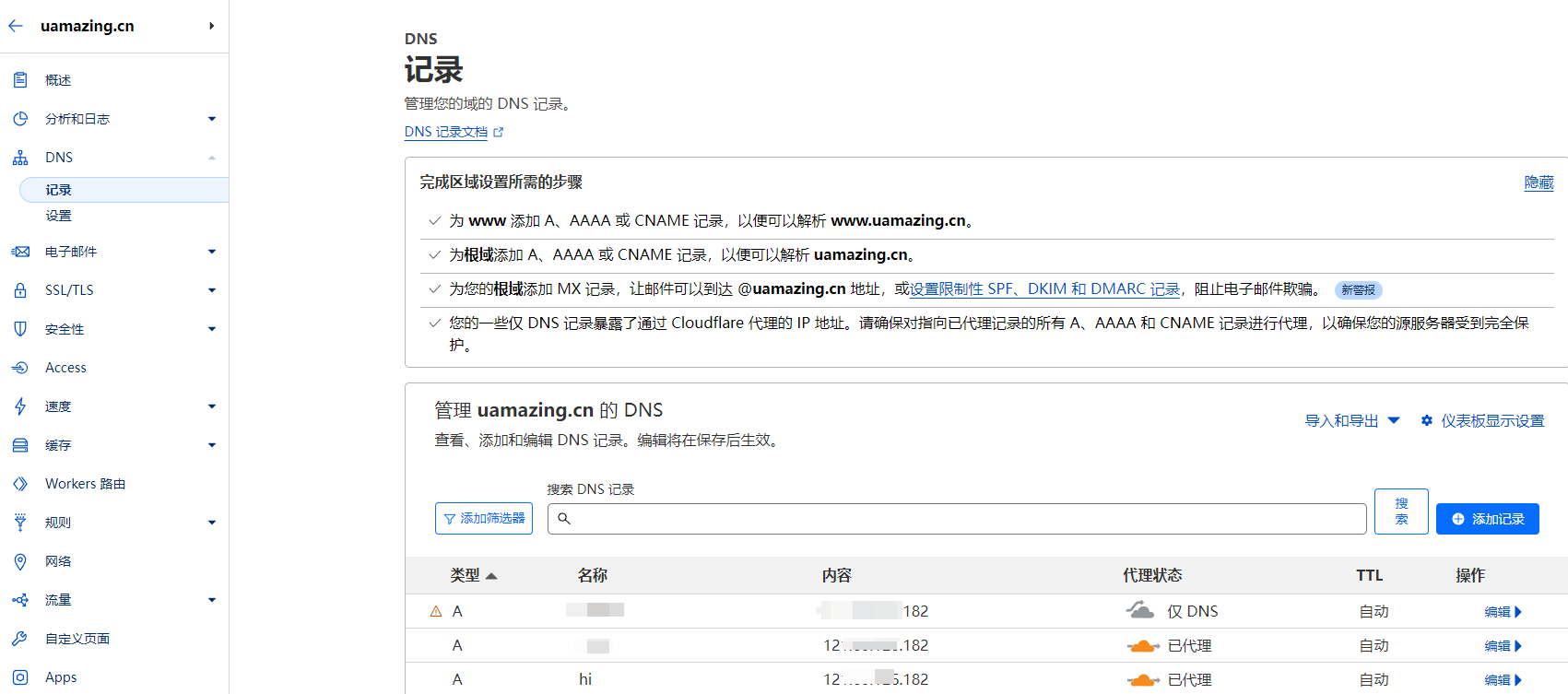Open Workers 路由 in sidebar

coord(85,484)
